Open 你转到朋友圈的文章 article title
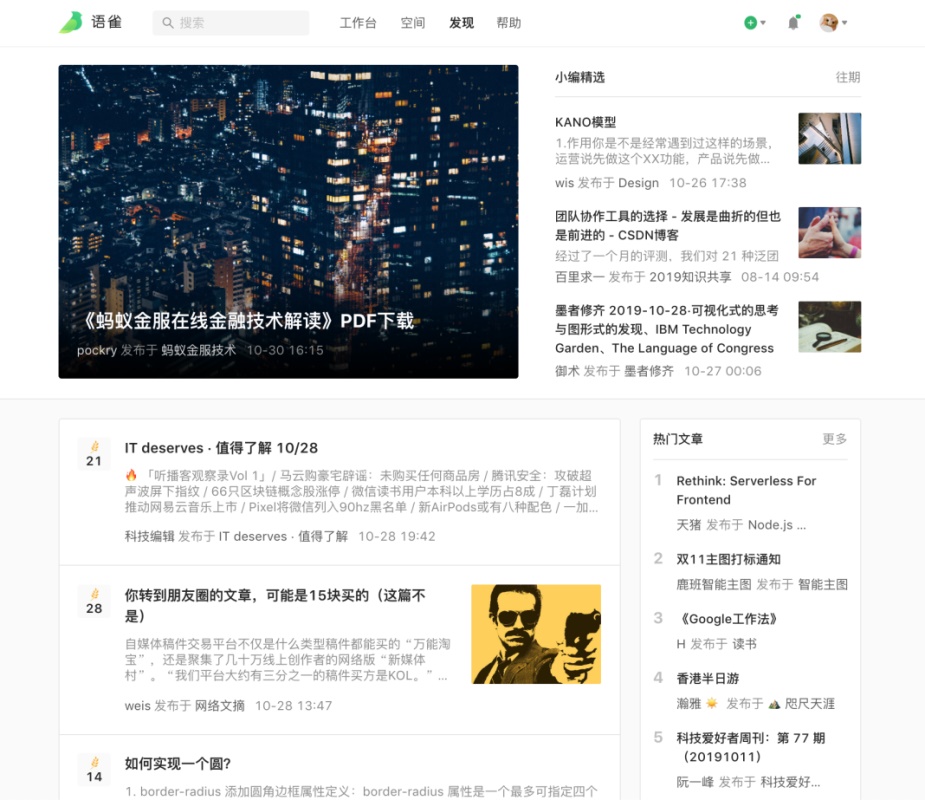925x800 pixels. 275,605
